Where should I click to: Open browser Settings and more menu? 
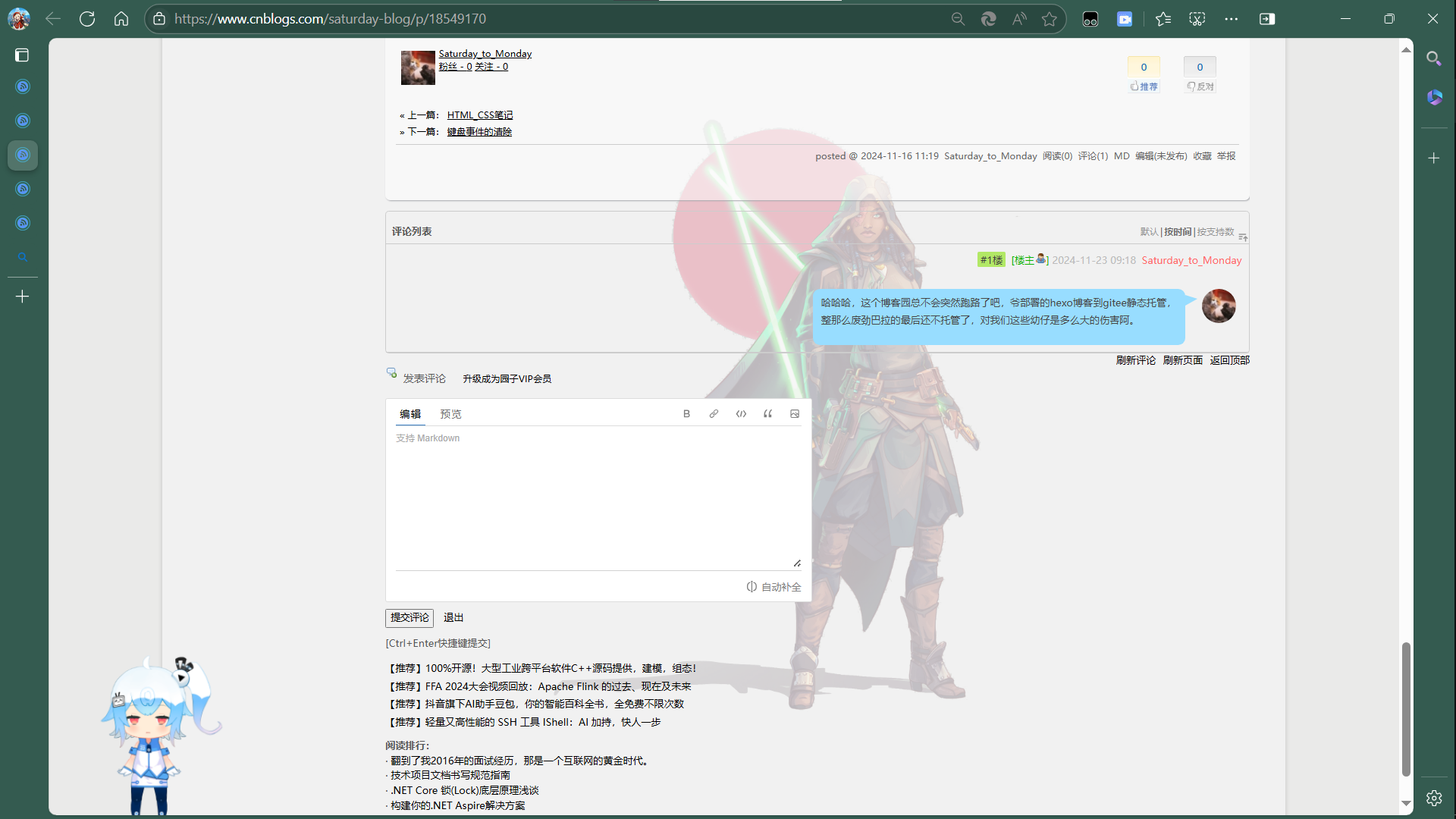coord(1231,19)
